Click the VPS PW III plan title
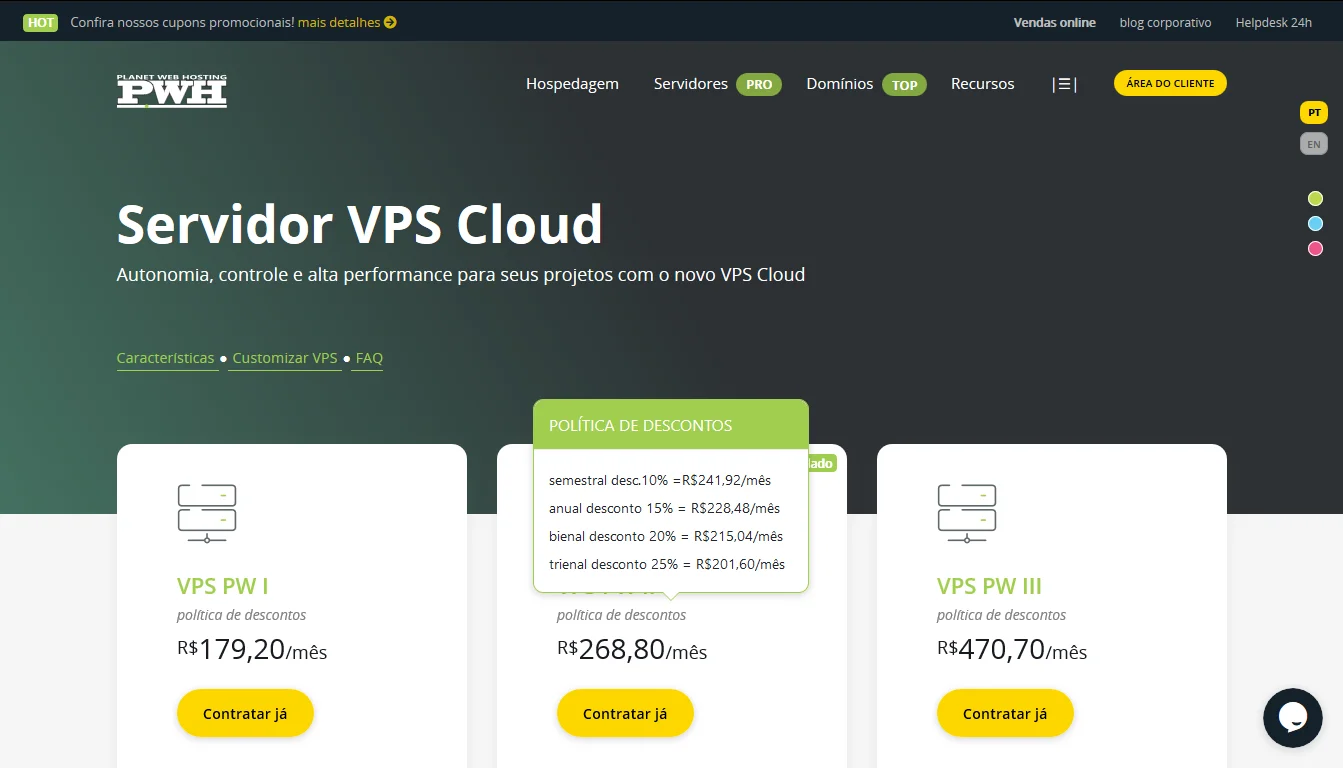 (x=989, y=586)
